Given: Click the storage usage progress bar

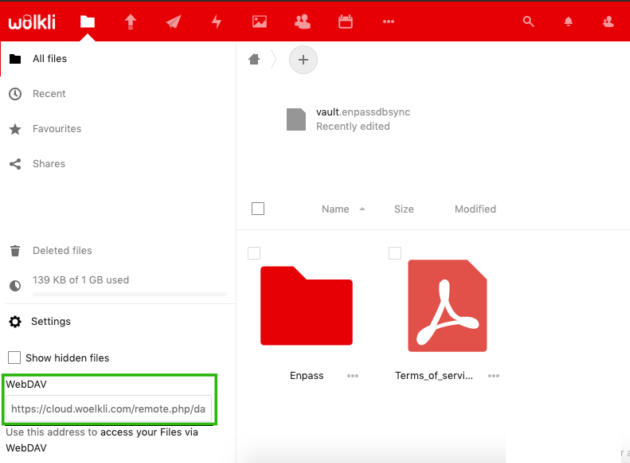Looking at the screenshot, I should coord(130,294).
